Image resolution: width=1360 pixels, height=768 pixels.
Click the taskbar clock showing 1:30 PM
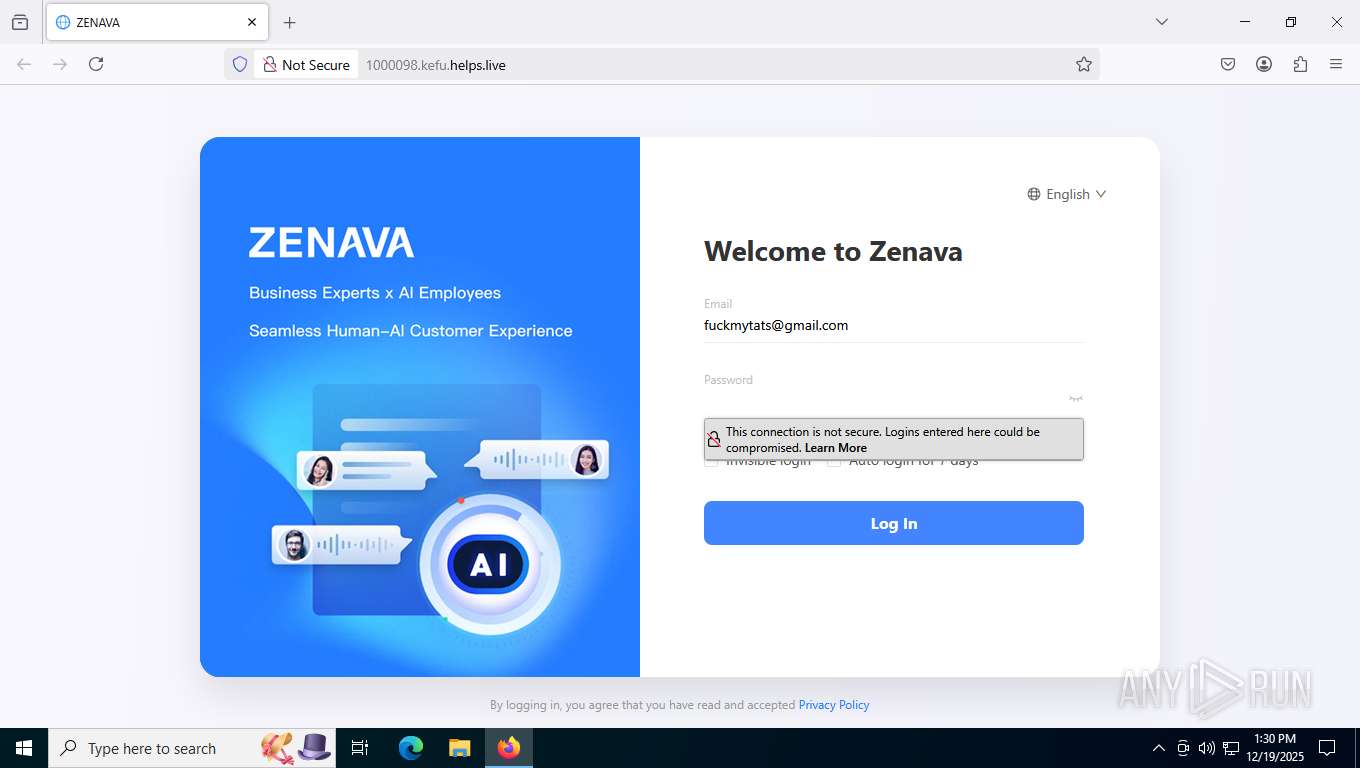1275,748
